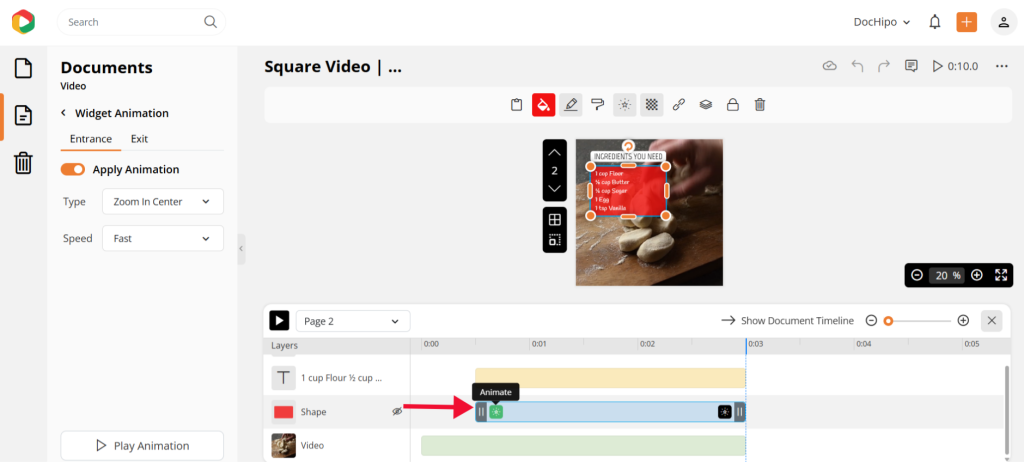Click the cloud save status icon
This screenshot has height=463, width=1024.
coord(829,66)
